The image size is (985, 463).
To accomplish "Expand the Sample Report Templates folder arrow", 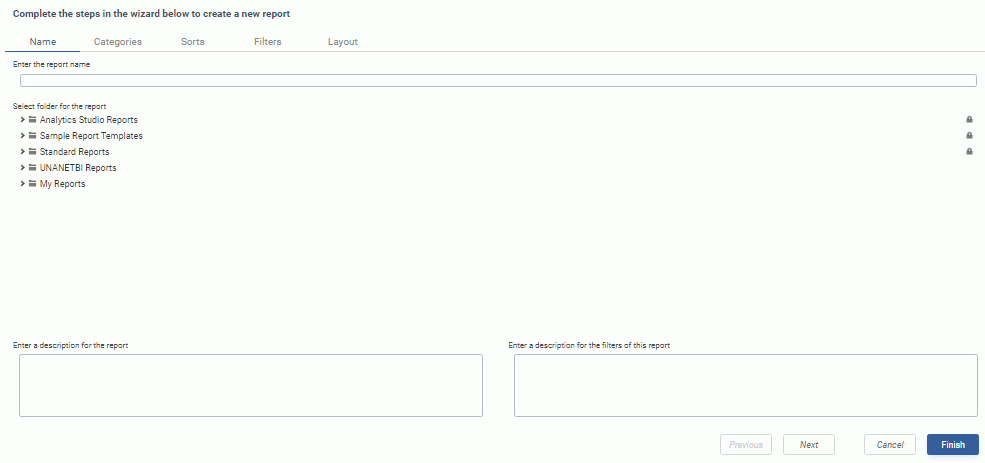I will pyautogui.click(x=23, y=136).
